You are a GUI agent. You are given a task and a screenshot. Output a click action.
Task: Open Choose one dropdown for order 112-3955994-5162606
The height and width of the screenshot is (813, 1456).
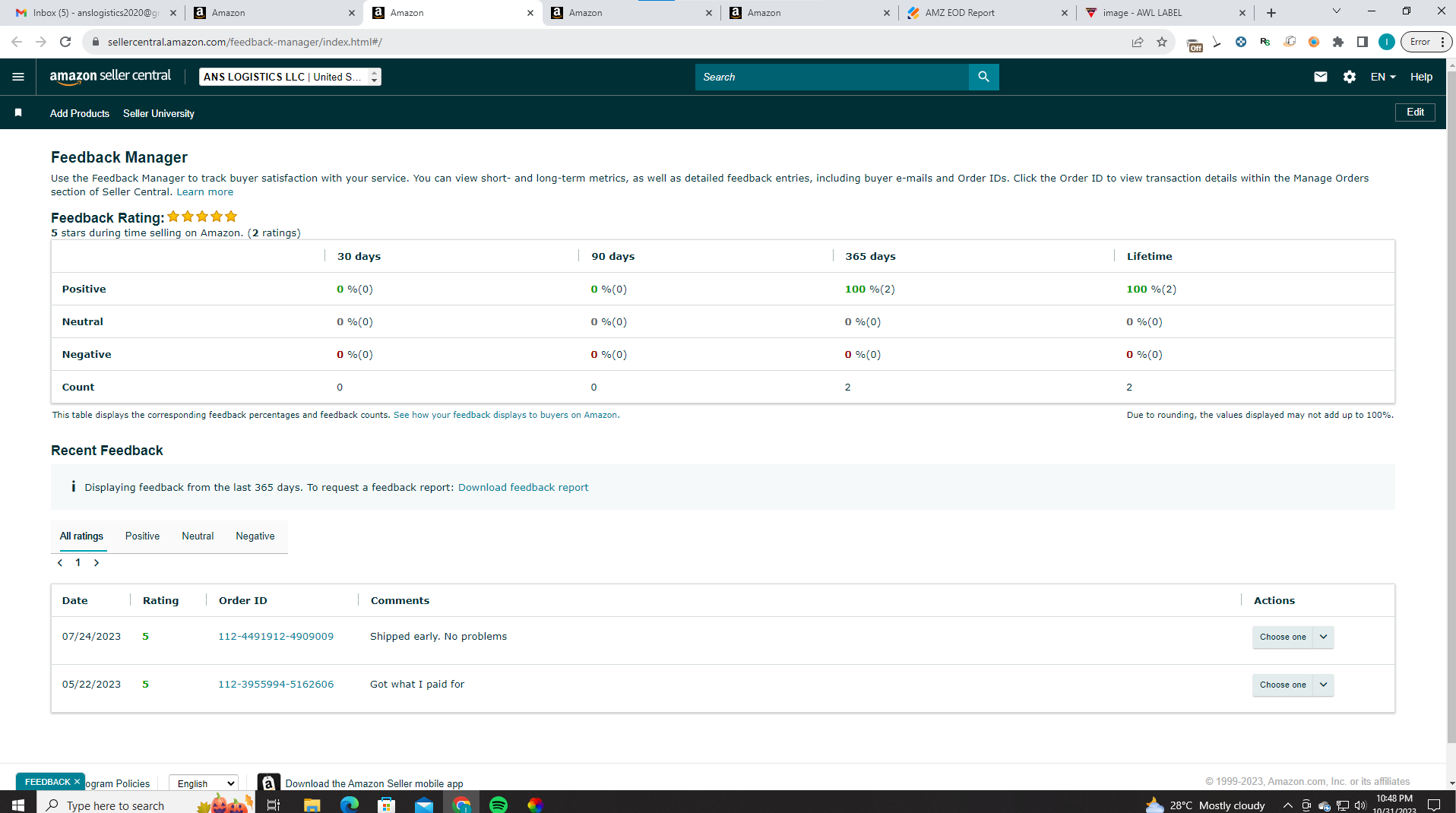coord(1293,685)
